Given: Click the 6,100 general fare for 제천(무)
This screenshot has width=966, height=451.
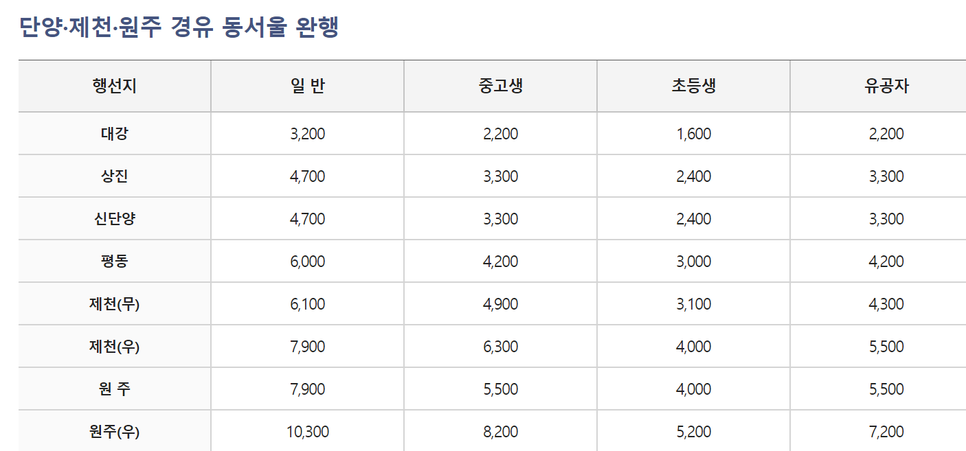Looking at the screenshot, I should [x=307, y=304].
